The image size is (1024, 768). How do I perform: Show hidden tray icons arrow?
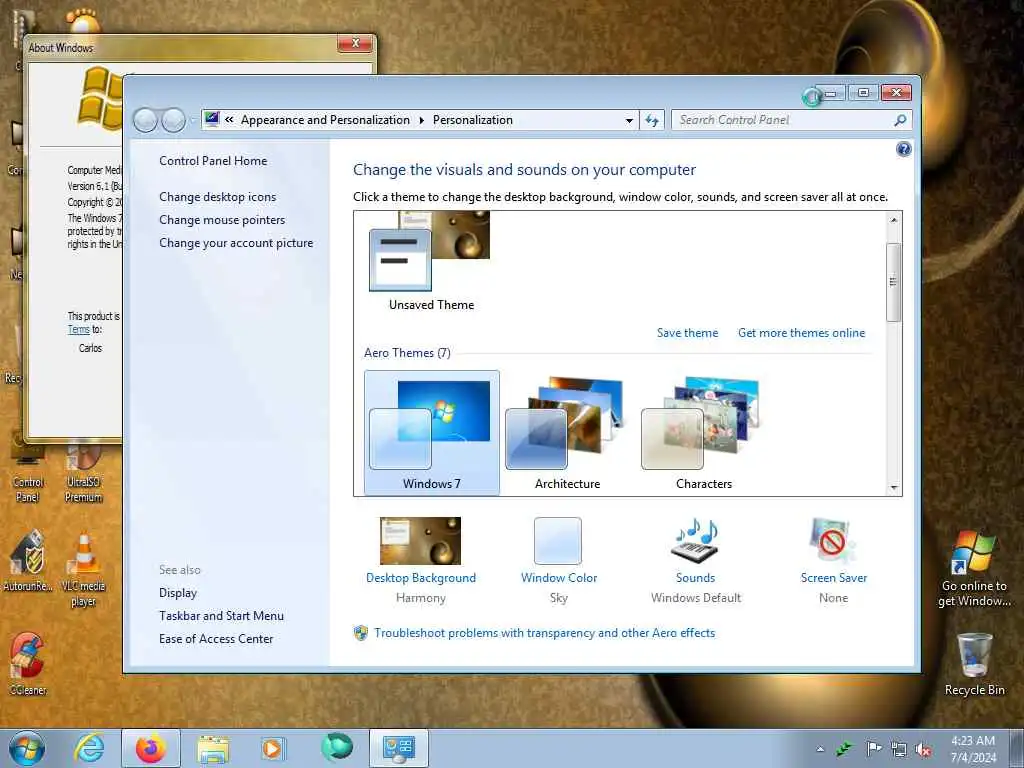point(820,749)
